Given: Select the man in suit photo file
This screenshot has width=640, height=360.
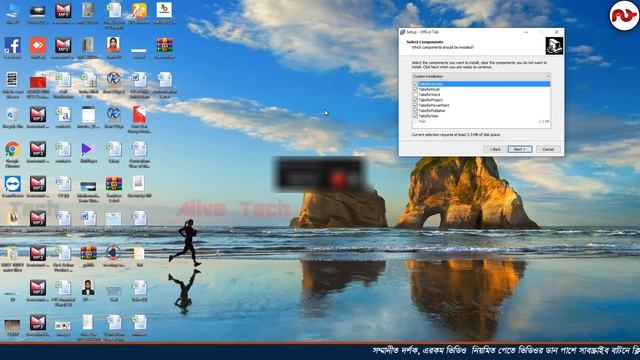Looking at the screenshot, I should click(x=88, y=289).
